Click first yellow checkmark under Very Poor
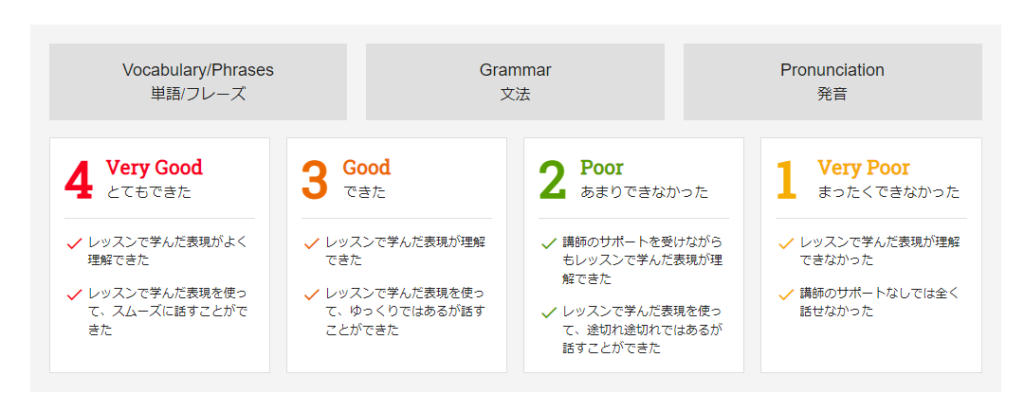The height and width of the screenshot is (411, 1024). (785, 243)
